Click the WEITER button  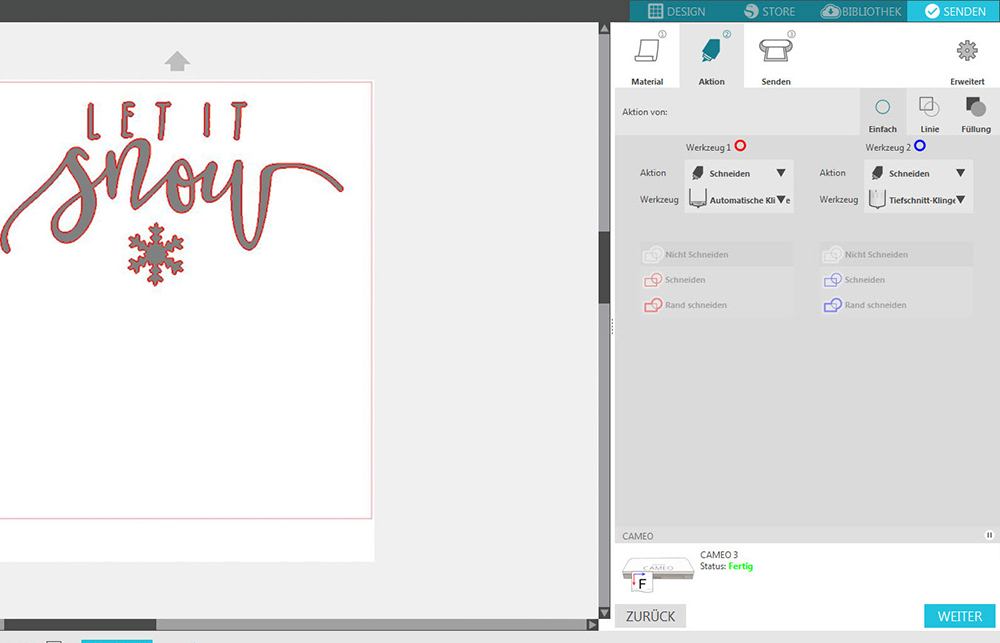pos(961,616)
